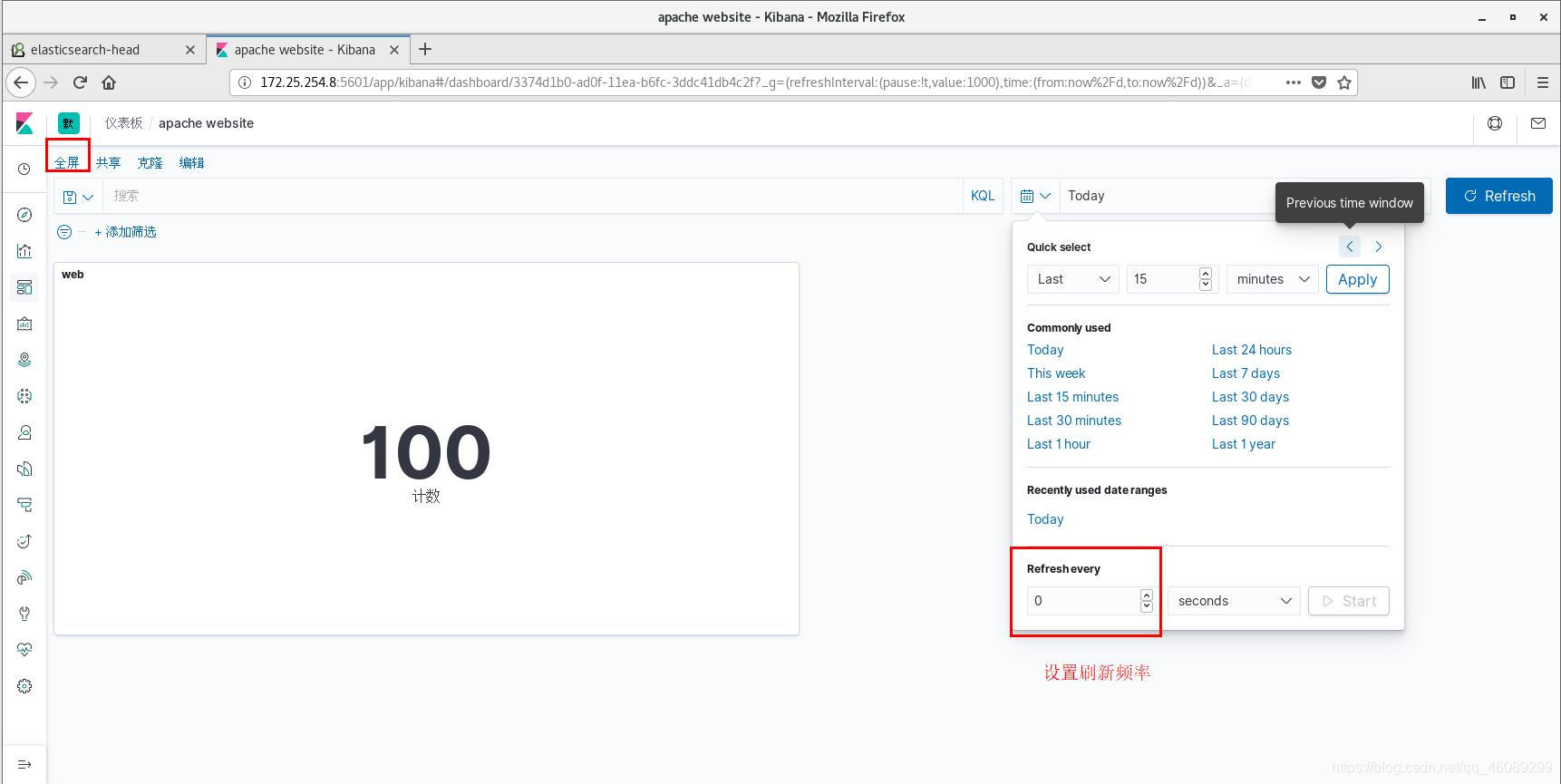Open the seconds refresh unit dropdown
The width and height of the screenshot is (1561, 784).
tap(1234, 601)
